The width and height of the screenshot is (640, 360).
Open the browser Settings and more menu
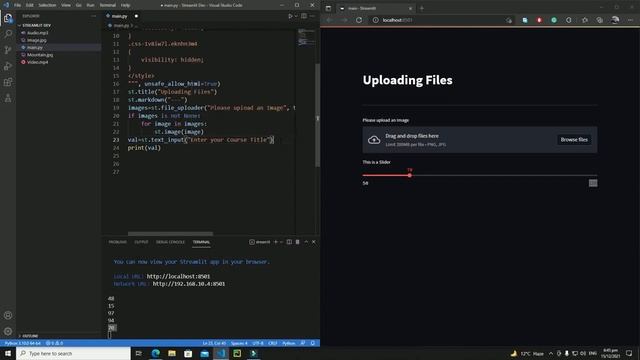(x=631, y=20)
